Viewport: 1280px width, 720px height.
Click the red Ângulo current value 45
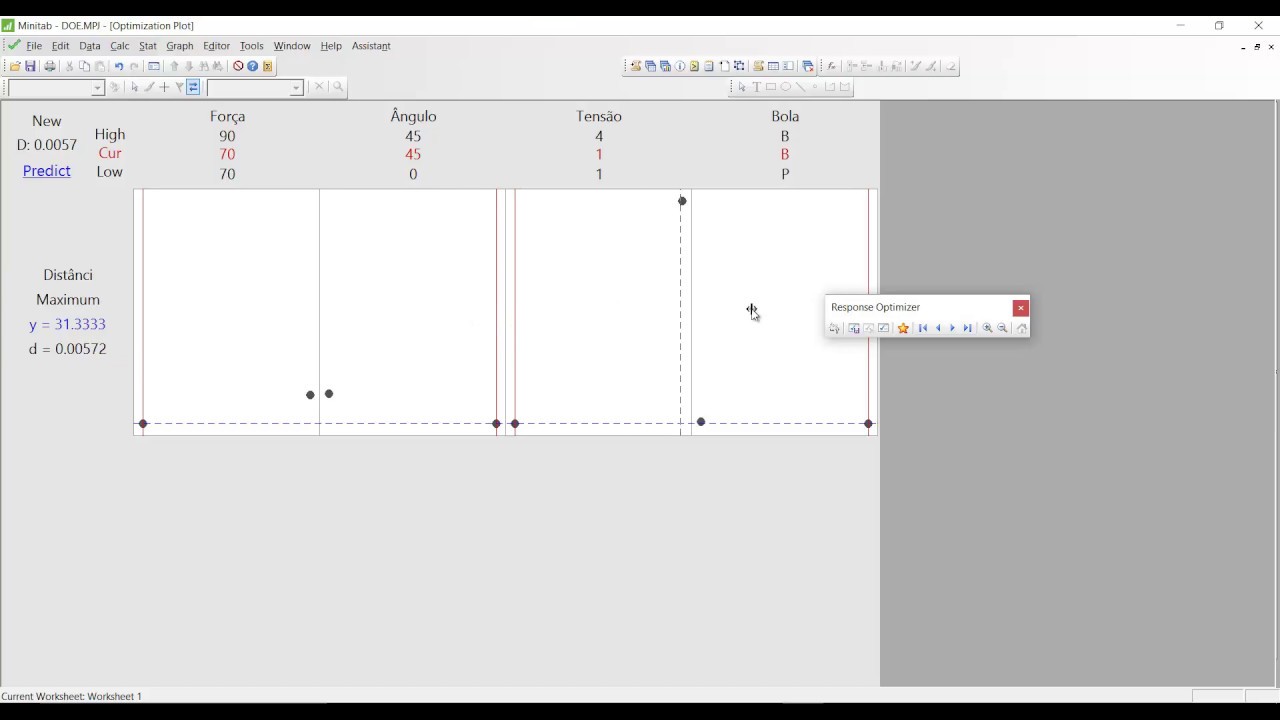413,155
